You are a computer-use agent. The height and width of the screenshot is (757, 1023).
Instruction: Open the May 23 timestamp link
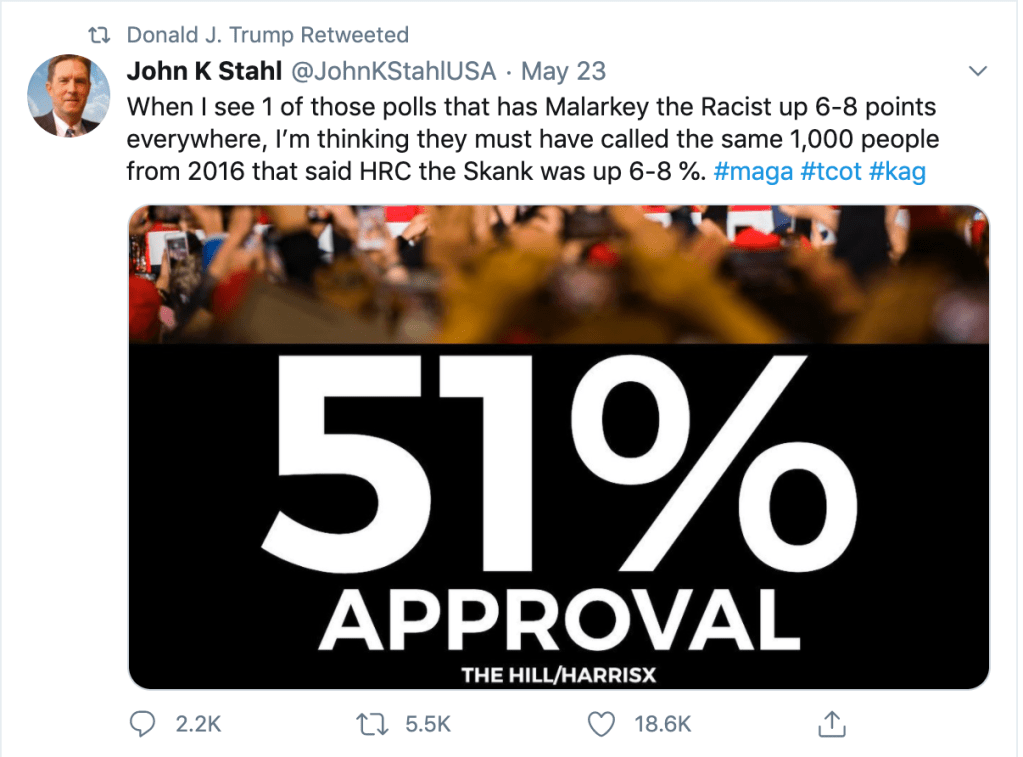tap(563, 72)
